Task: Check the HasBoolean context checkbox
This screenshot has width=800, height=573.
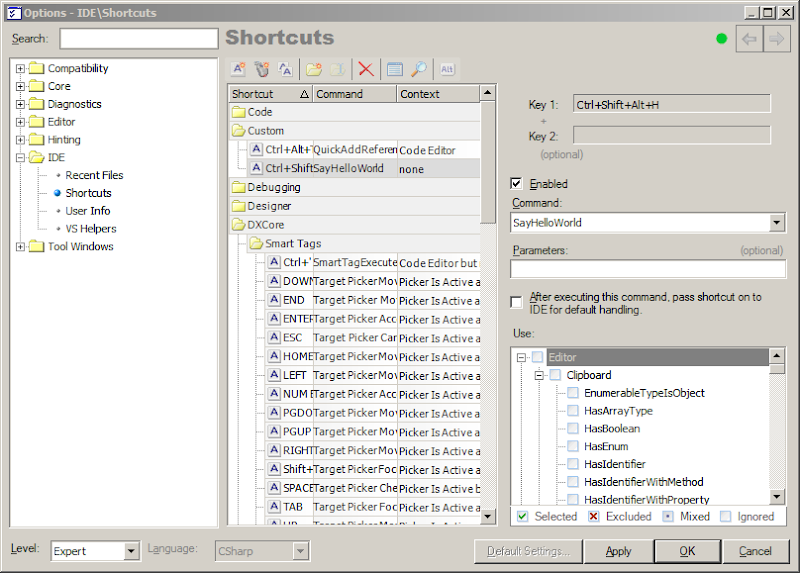Action: [x=574, y=429]
